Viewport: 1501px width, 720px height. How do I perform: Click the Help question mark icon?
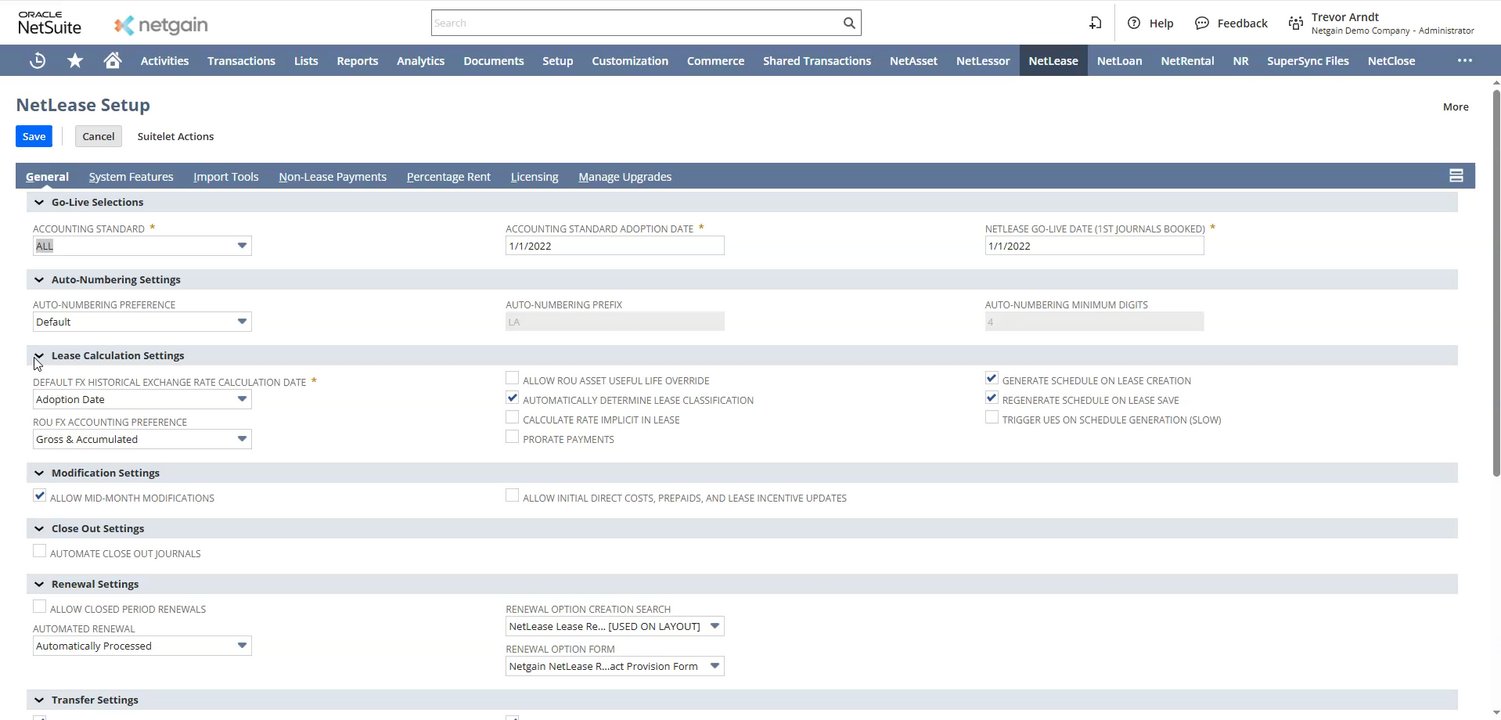(x=1134, y=23)
